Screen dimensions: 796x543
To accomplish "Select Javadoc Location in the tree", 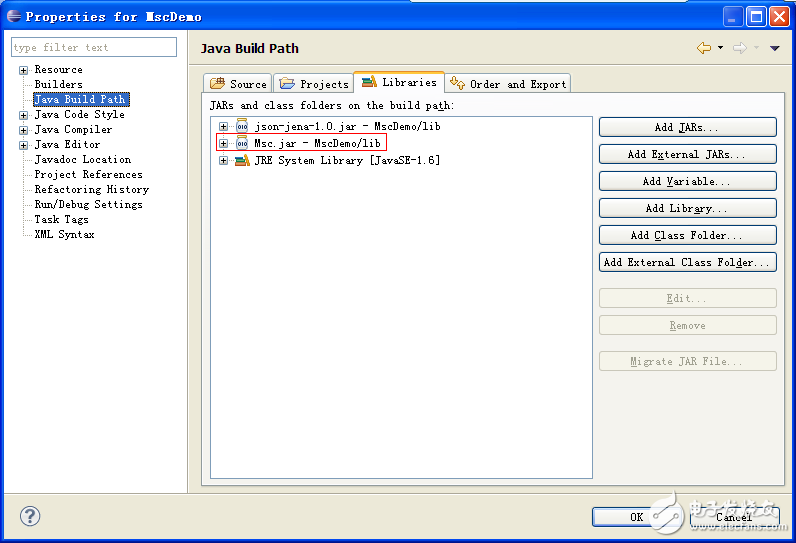I will coord(83,159).
